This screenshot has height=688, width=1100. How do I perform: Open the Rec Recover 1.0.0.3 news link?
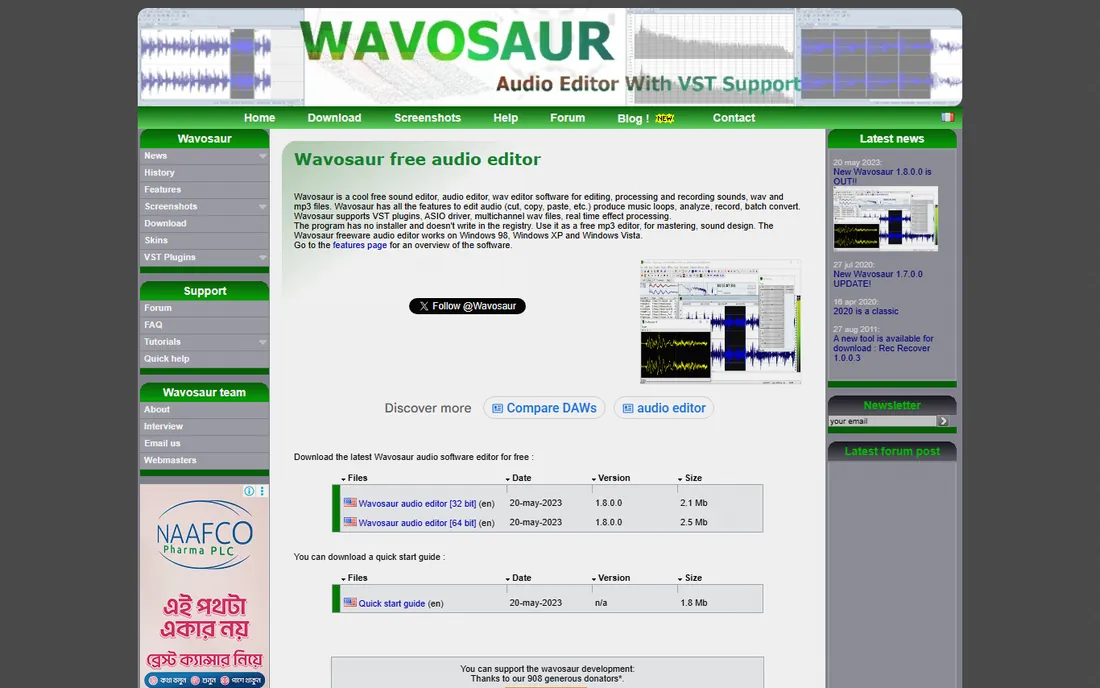[883, 348]
